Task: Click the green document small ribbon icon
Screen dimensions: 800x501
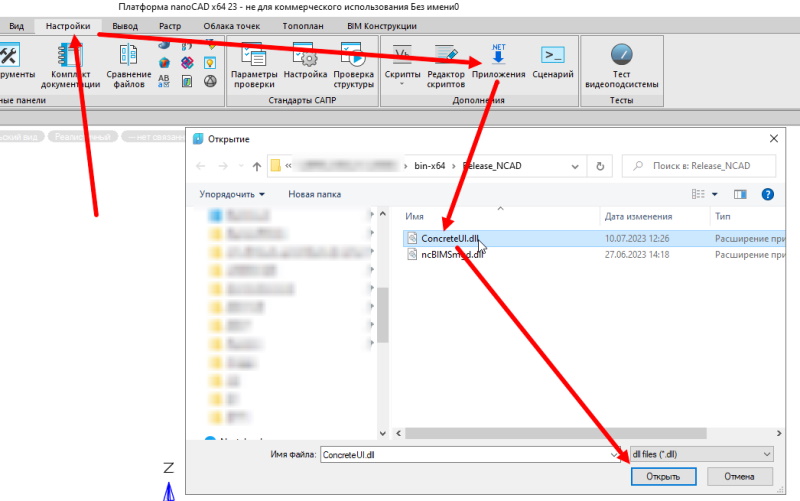Action: (187, 81)
